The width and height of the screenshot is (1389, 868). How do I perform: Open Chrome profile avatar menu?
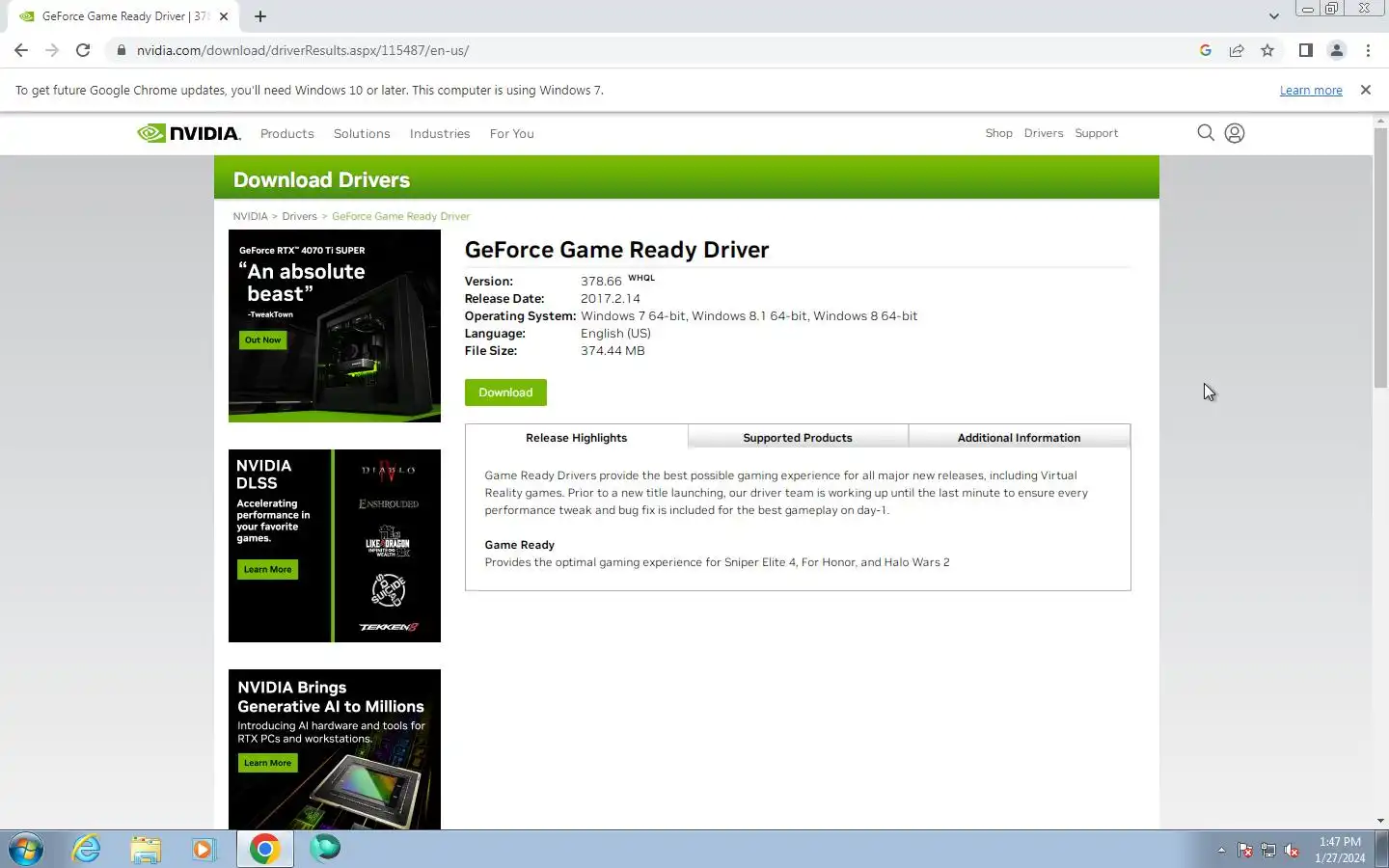1337,50
